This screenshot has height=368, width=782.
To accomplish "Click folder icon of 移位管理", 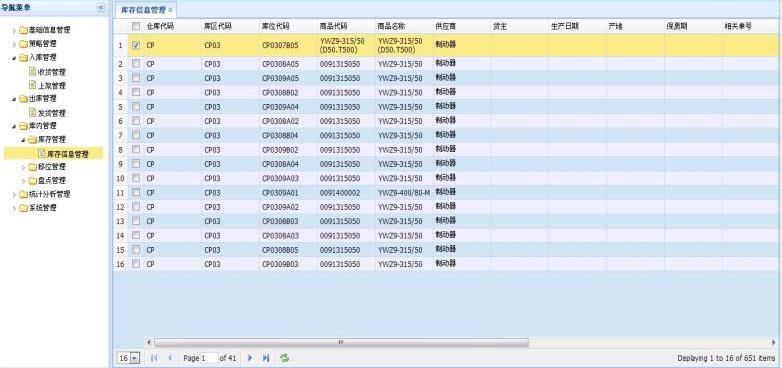I will [32, 167].
